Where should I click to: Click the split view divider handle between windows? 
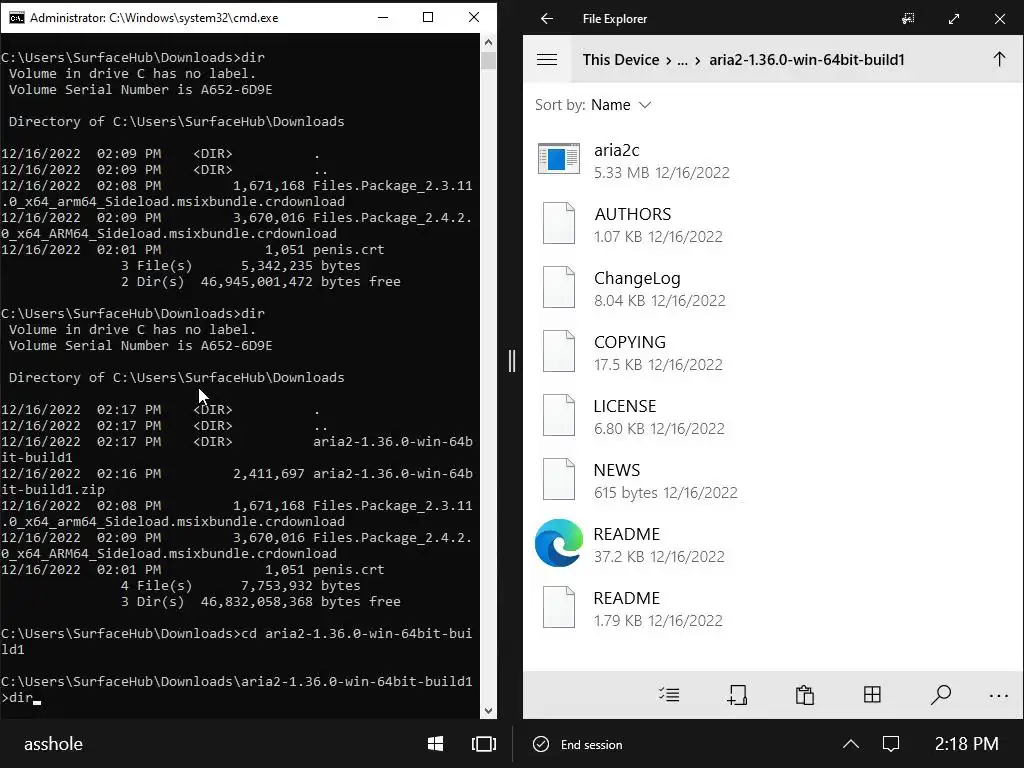point(511,360)
